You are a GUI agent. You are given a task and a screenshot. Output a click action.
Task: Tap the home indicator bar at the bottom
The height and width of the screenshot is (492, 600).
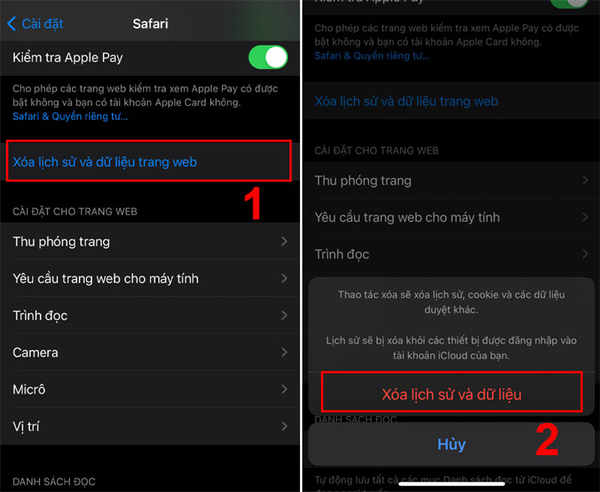coord(452,484)
